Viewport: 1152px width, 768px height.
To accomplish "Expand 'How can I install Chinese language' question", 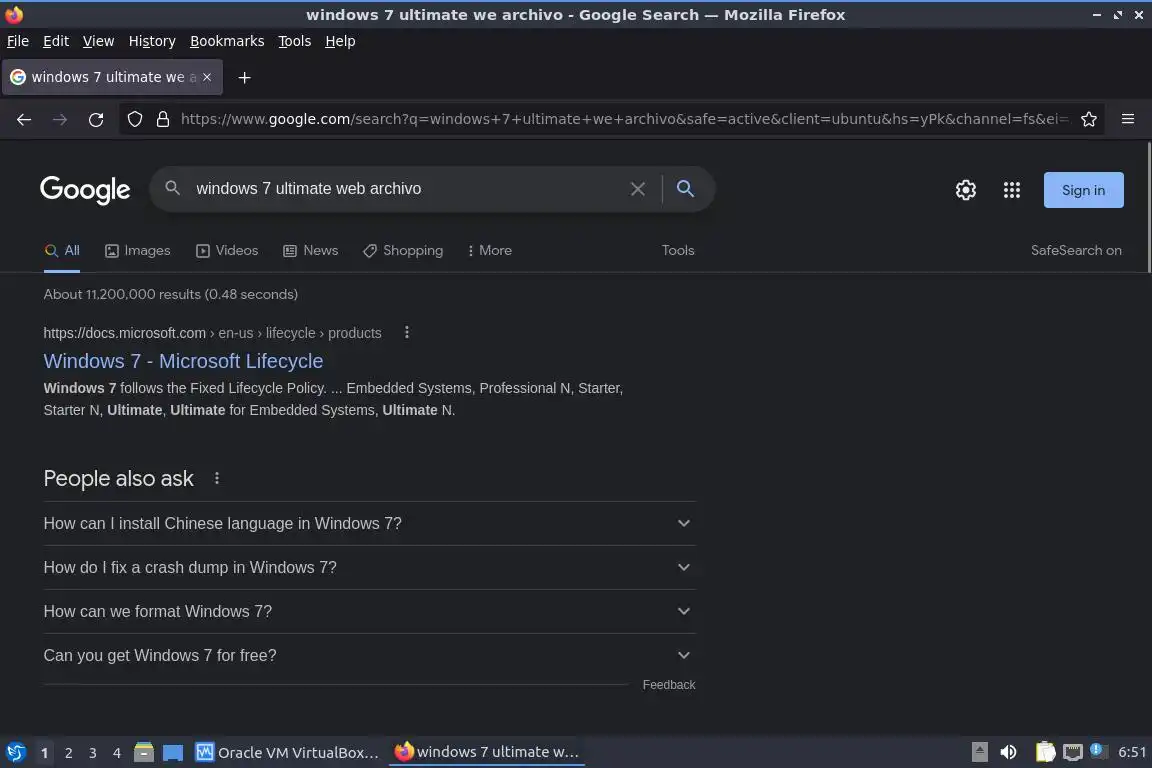I will click(370, 523).
